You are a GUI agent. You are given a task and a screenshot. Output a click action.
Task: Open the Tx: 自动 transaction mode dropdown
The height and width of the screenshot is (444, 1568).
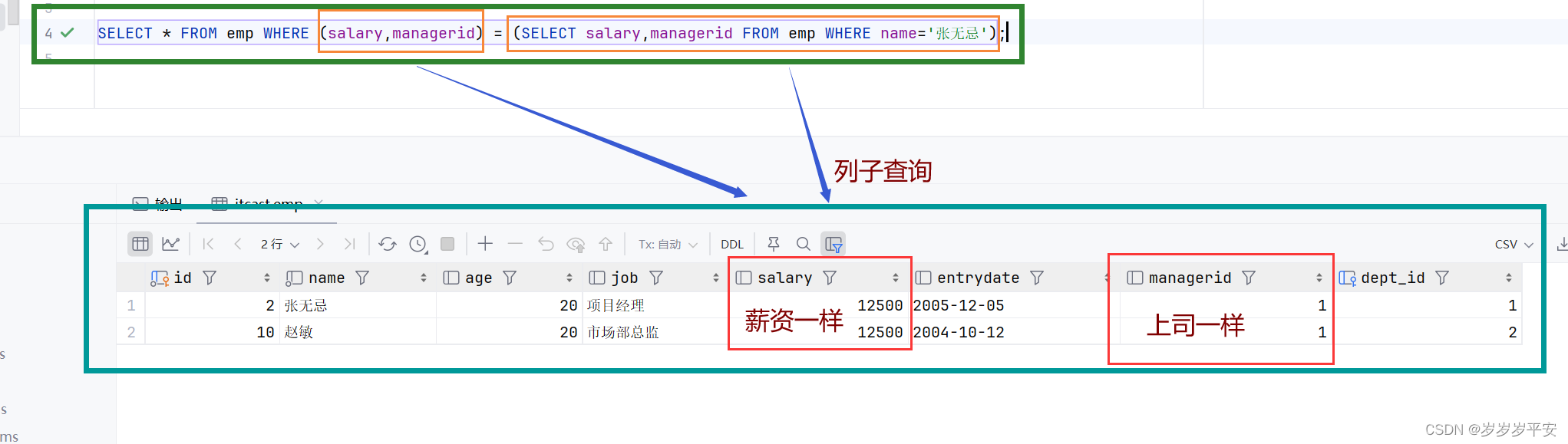pyautogui.click(x=668, y=244)
